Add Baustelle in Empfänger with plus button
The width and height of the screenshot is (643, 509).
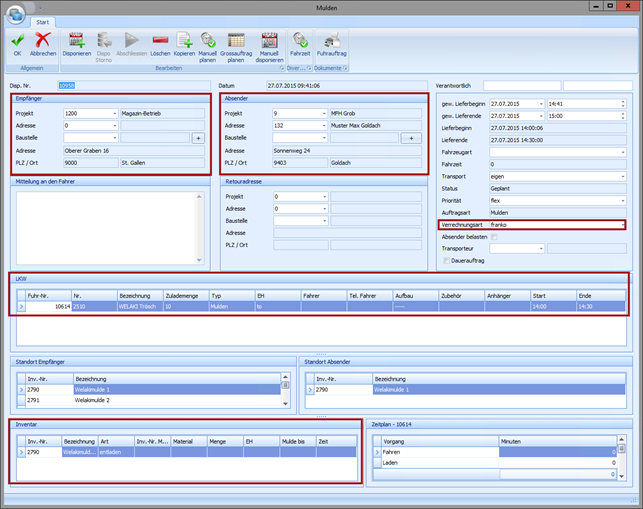tap(198, 138)
